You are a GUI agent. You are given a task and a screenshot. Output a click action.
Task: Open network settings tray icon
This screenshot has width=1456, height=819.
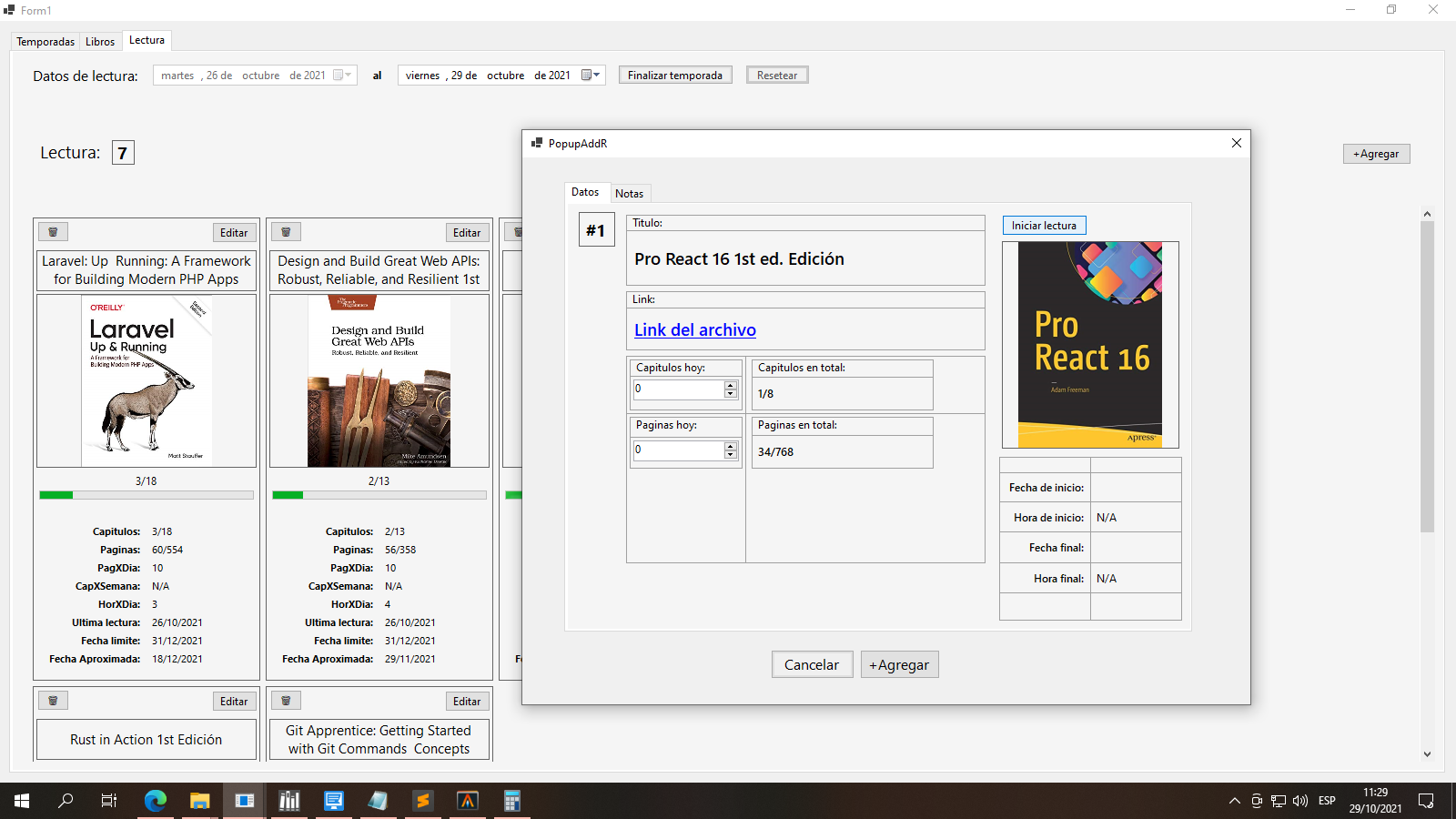(1279, 801)
